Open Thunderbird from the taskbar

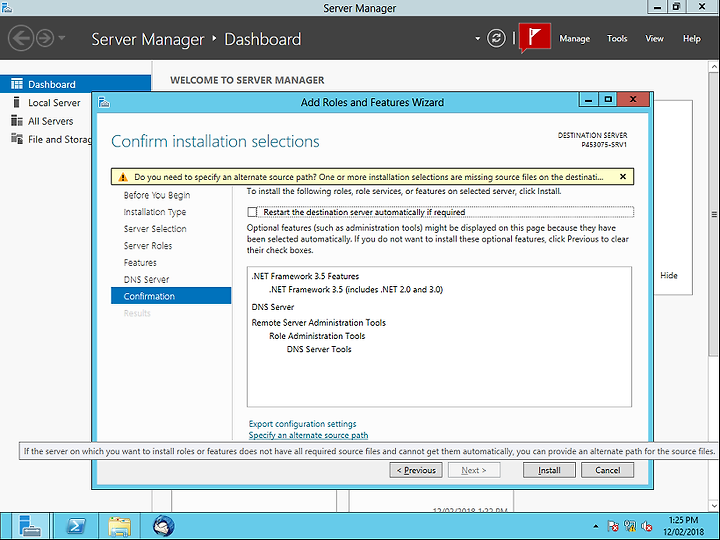pos(163,526)
